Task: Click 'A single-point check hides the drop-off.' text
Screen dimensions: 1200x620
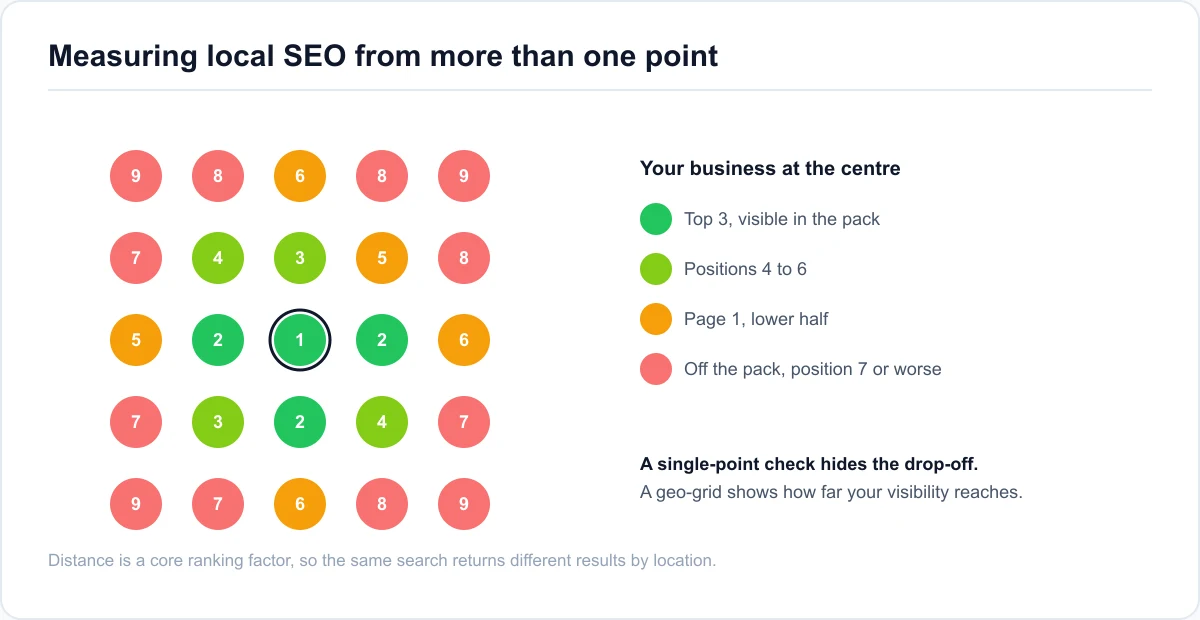Action: point(823,464)
